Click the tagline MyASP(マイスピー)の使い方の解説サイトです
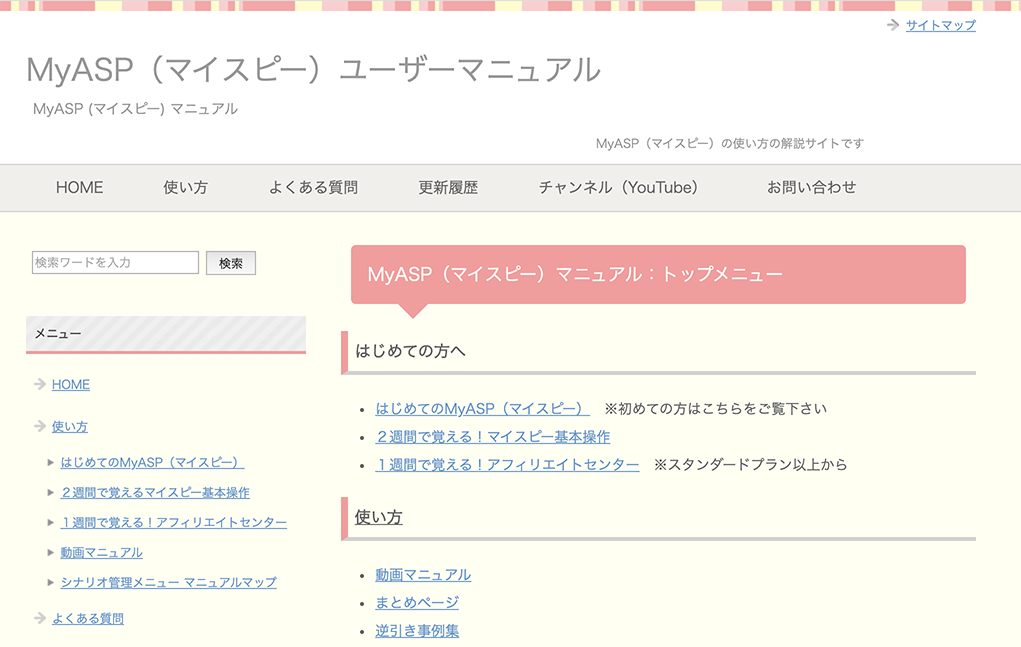 [x=730, y=143]
